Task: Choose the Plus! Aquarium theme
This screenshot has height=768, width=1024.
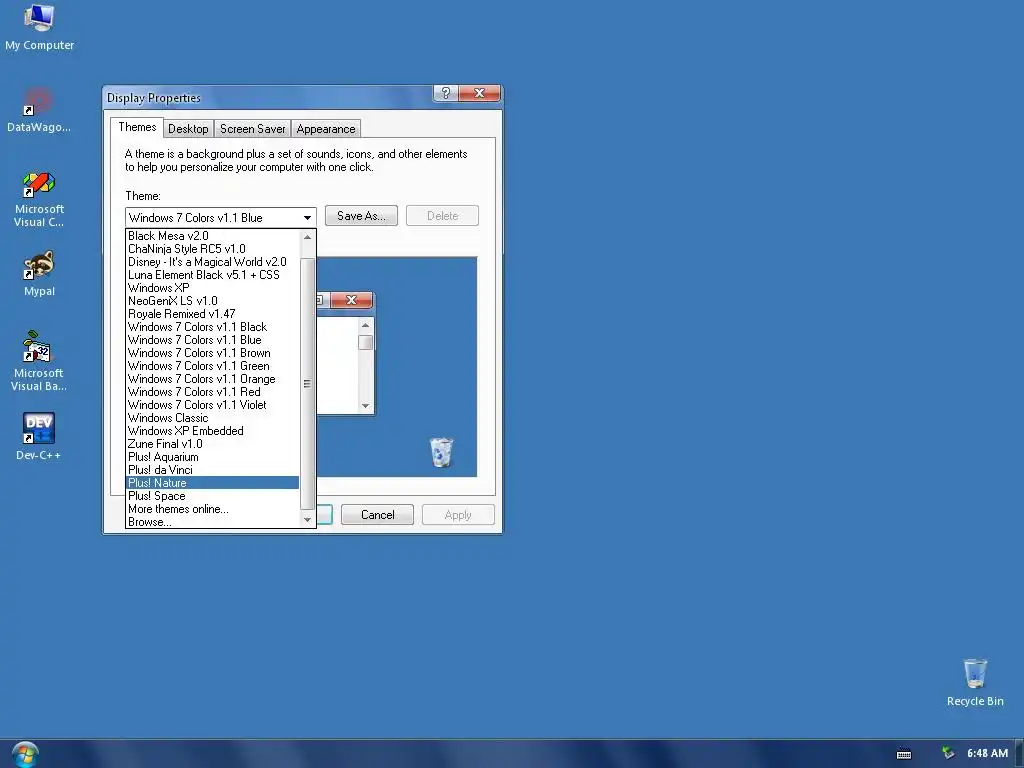Action: [x=212, y=457]
